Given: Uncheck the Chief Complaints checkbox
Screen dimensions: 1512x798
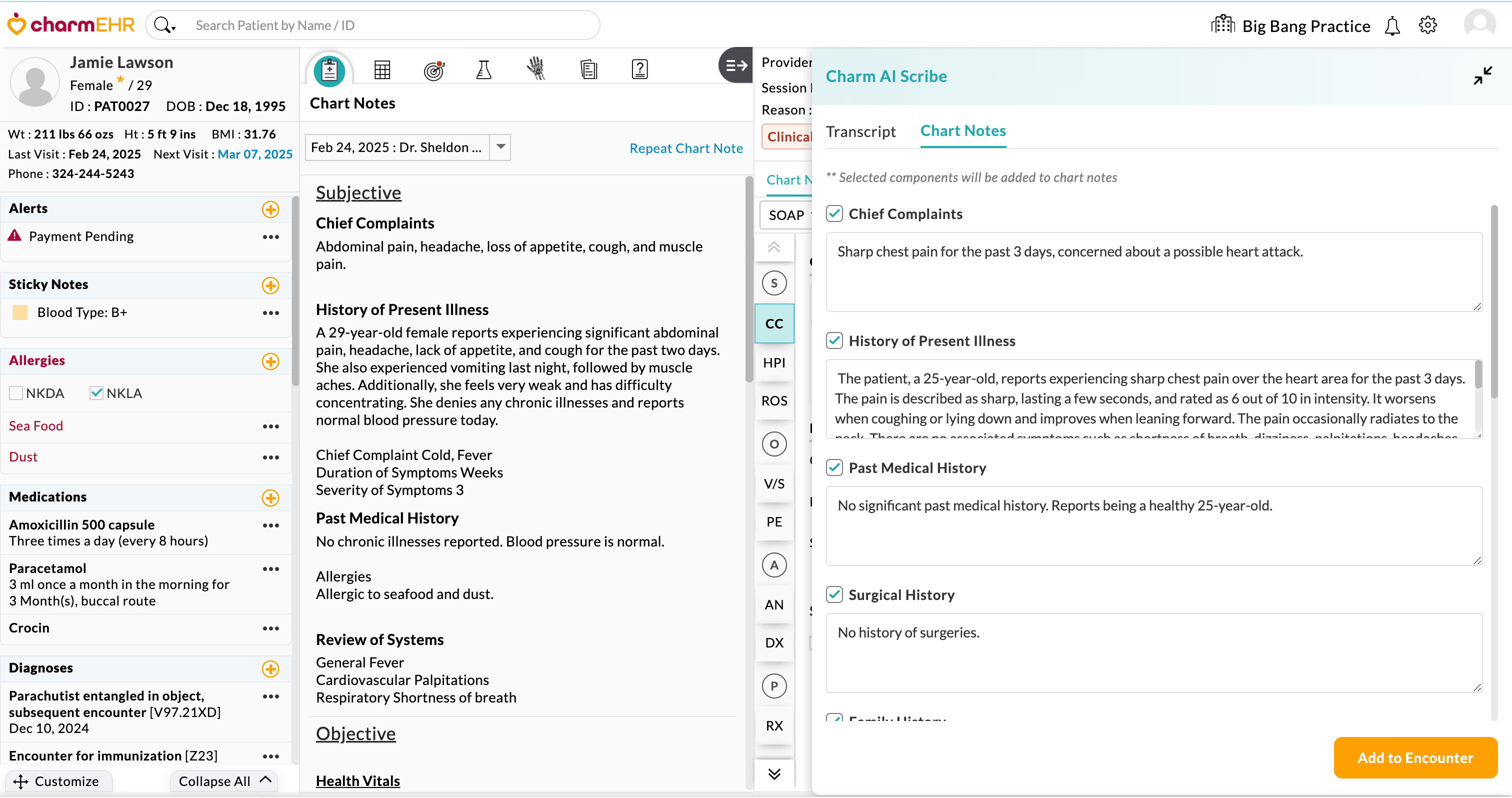Looking at the screenshot, I should 834,213.
